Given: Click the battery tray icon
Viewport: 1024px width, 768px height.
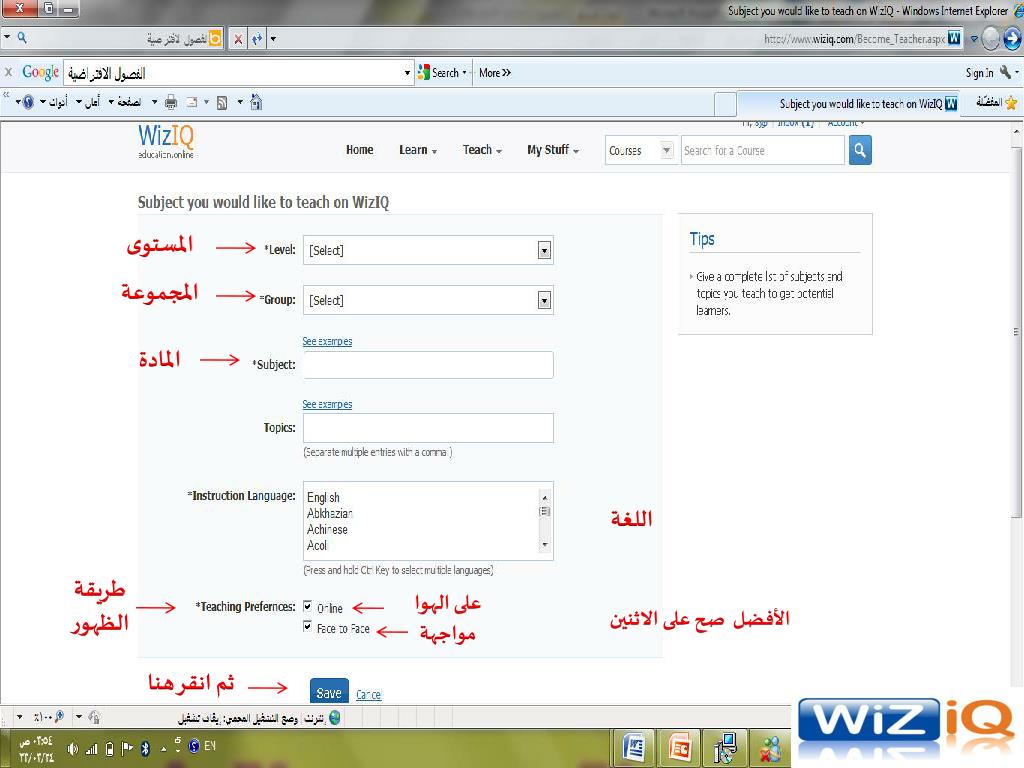Looking at the screenshot, I should click(110, 748).
